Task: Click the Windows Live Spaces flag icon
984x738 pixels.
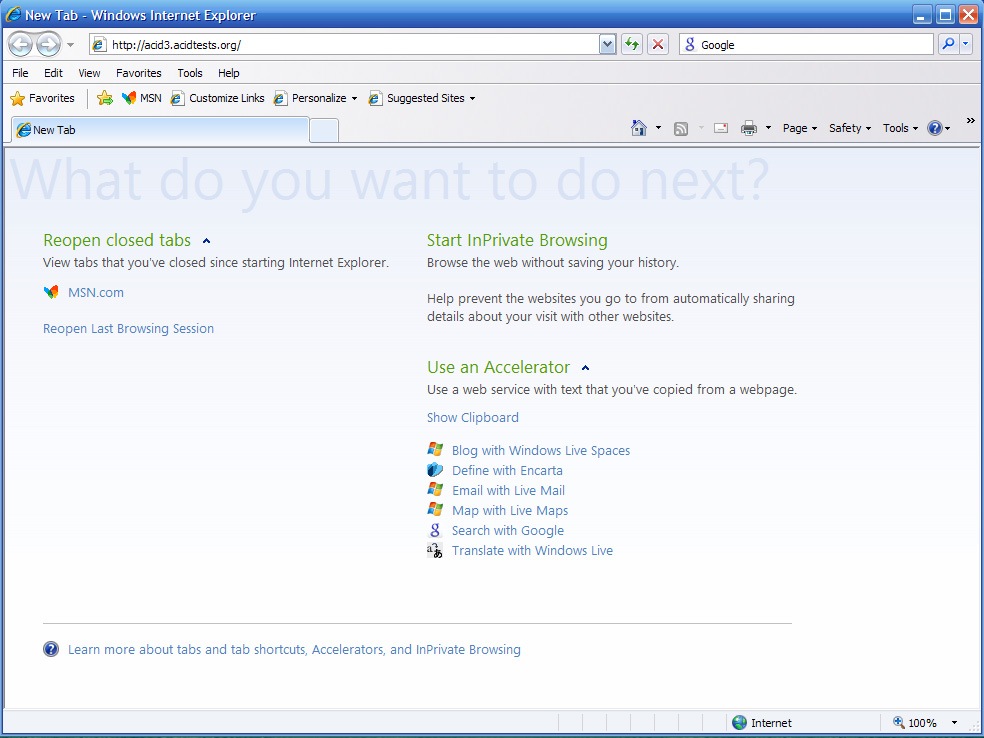Action: coord(435,449)
